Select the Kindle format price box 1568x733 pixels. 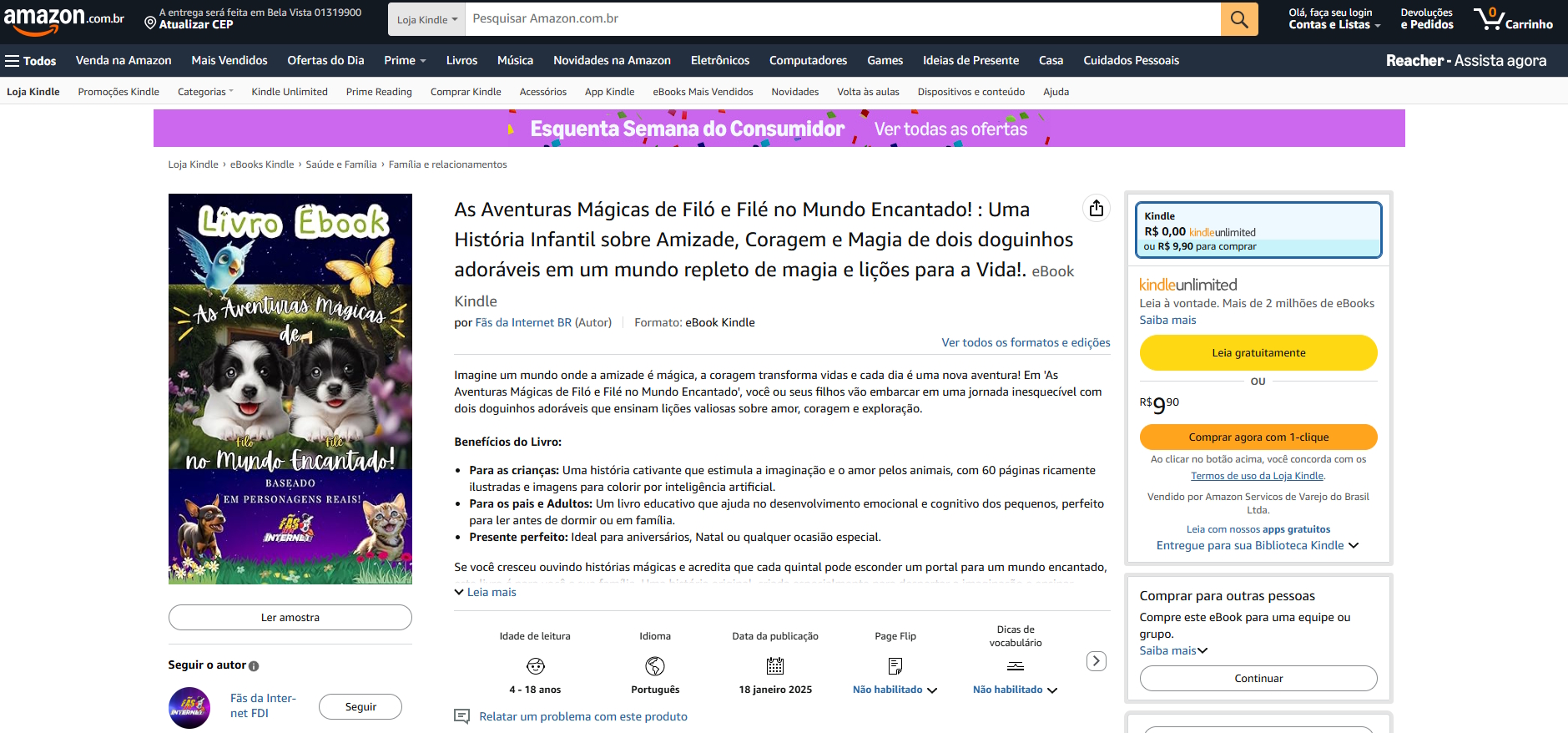tap(1258, 230)
